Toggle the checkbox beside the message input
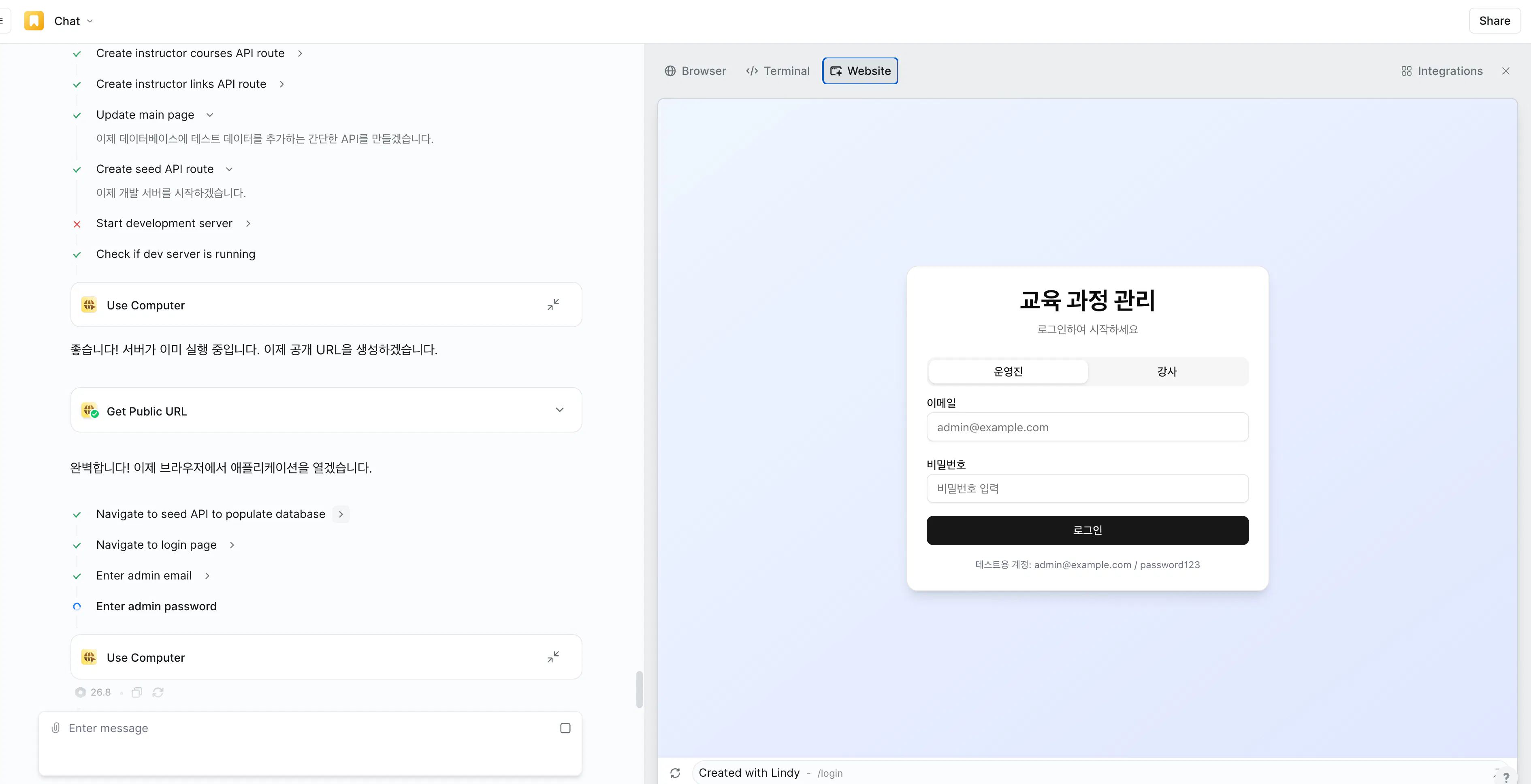 coord(565,728)
